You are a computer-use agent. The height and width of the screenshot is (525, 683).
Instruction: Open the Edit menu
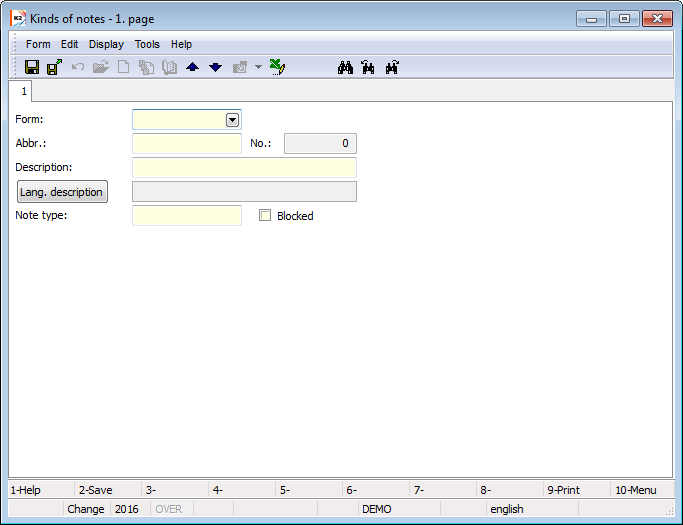pyautogui.click(x=69, y=44)
